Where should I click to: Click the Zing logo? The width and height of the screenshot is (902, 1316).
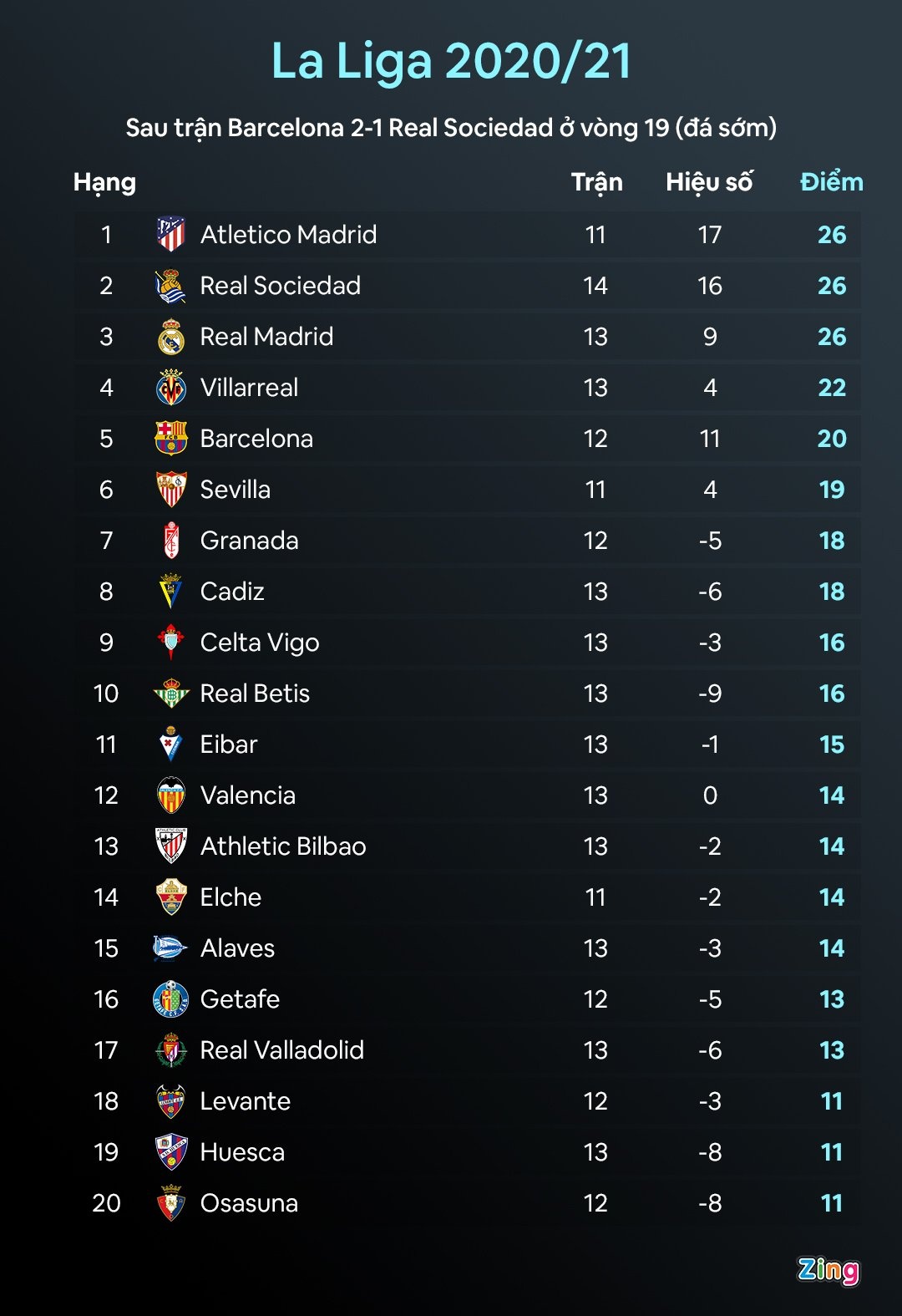pyautogui.click(x=828, y=1270)
